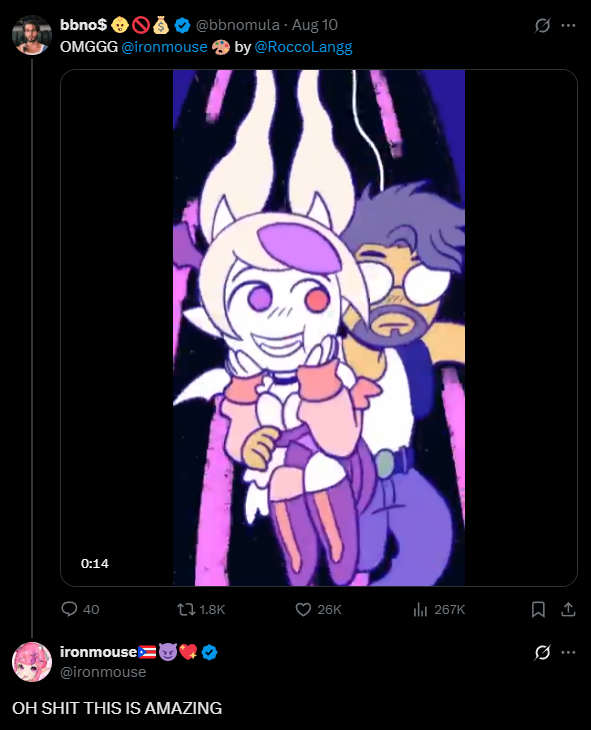Click the bbno$ display name
The width and height of the screenshot is (591, 730).
point(83,25)
